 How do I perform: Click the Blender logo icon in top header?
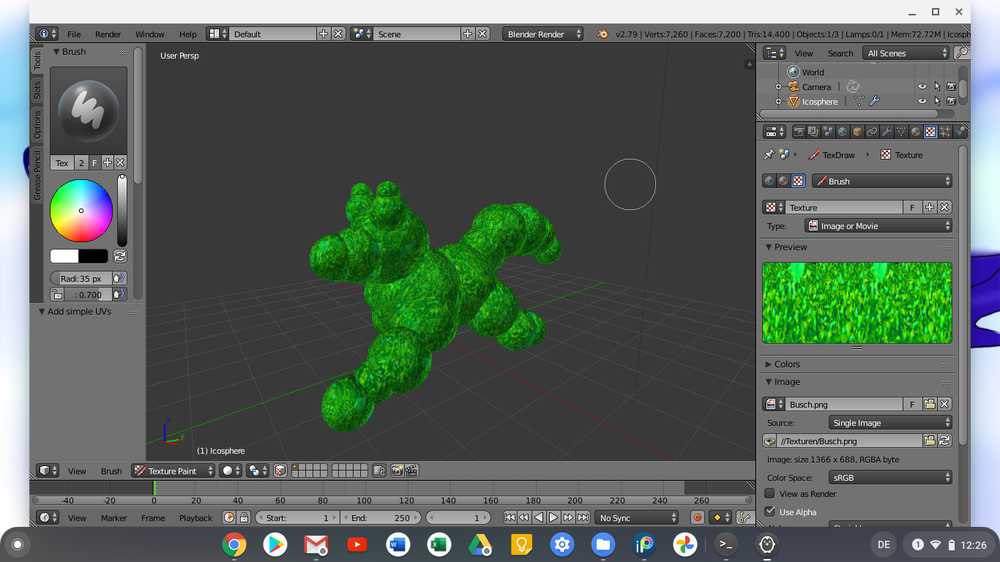(x=603, y=34)
